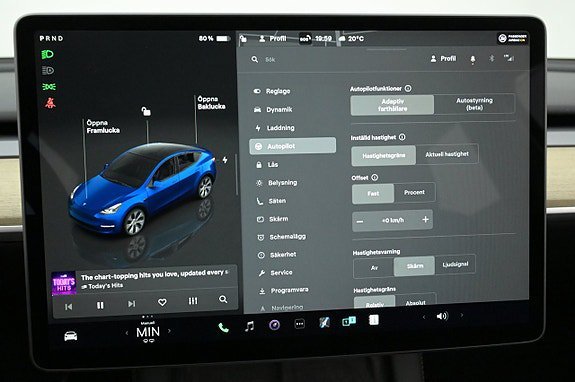
Task: Pause the current track
Action: tap(100, 305)
